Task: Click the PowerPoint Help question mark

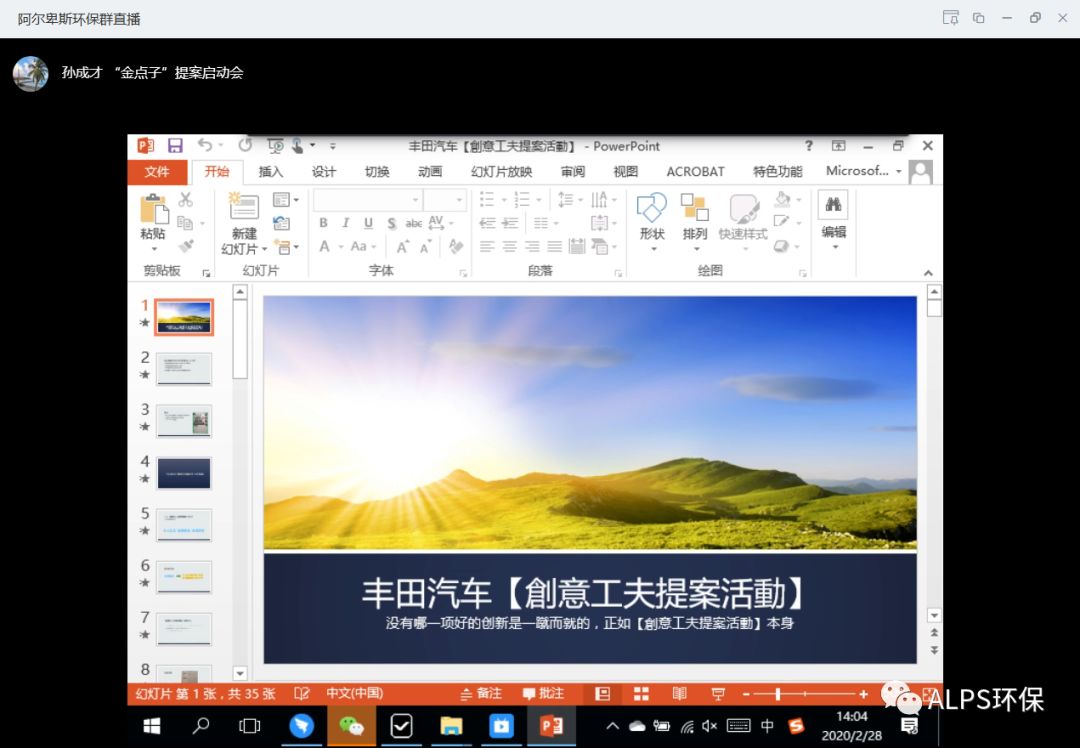Action: click(x=809, y=145)
